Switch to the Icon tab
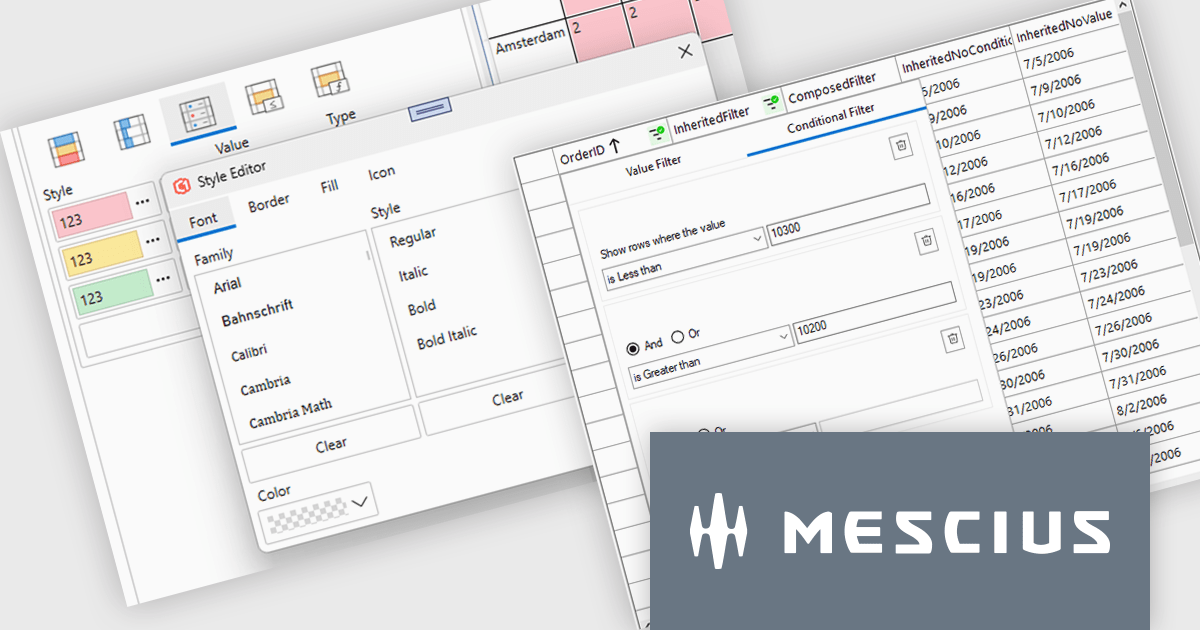Viewport: 1200px width, 630px height. (382, 173)
